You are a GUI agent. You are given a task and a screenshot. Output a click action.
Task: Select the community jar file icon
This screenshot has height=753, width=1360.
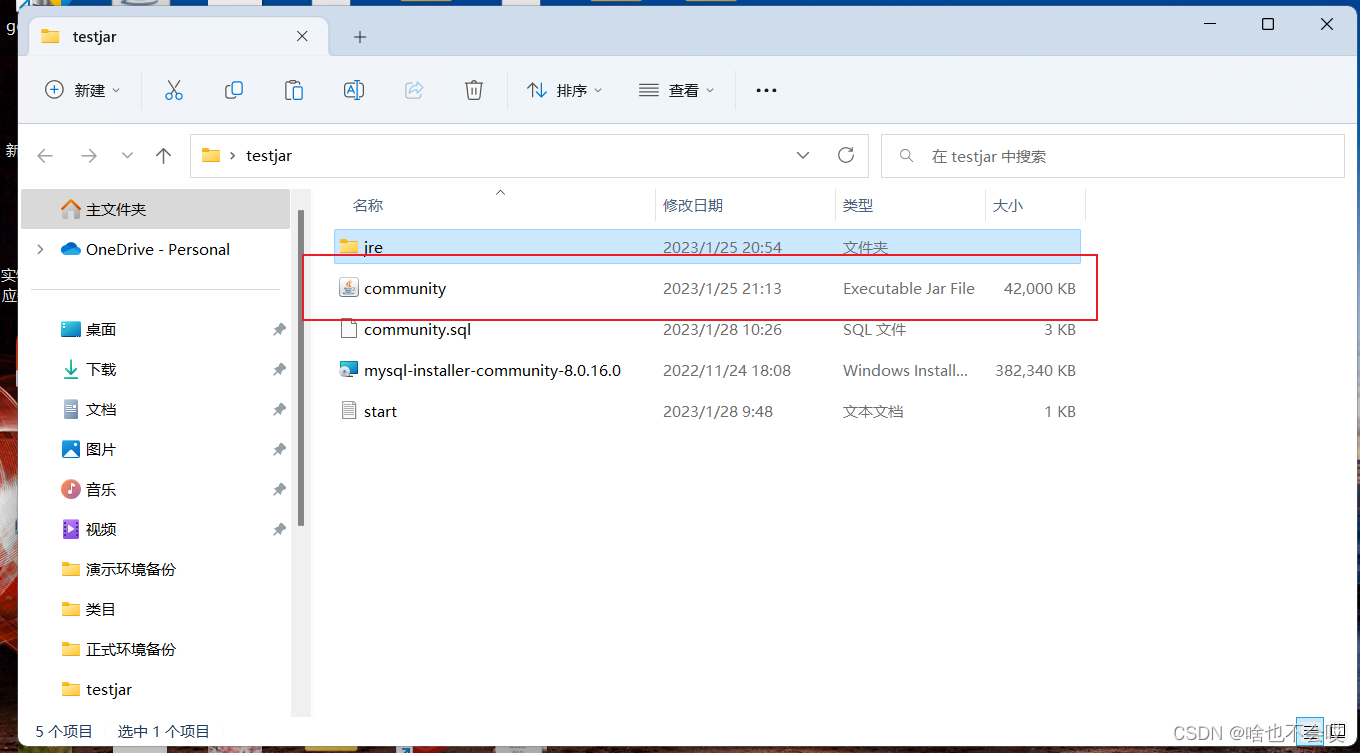point(348,288)
